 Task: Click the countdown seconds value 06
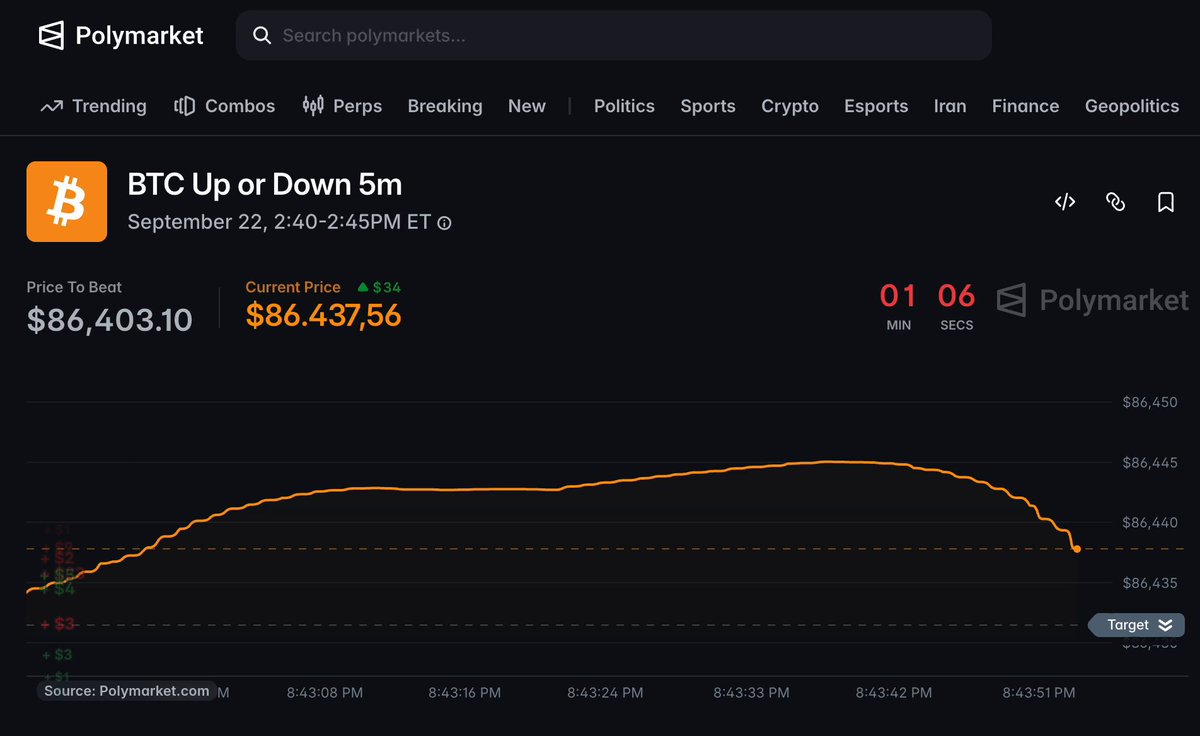[x=956, y=296]
